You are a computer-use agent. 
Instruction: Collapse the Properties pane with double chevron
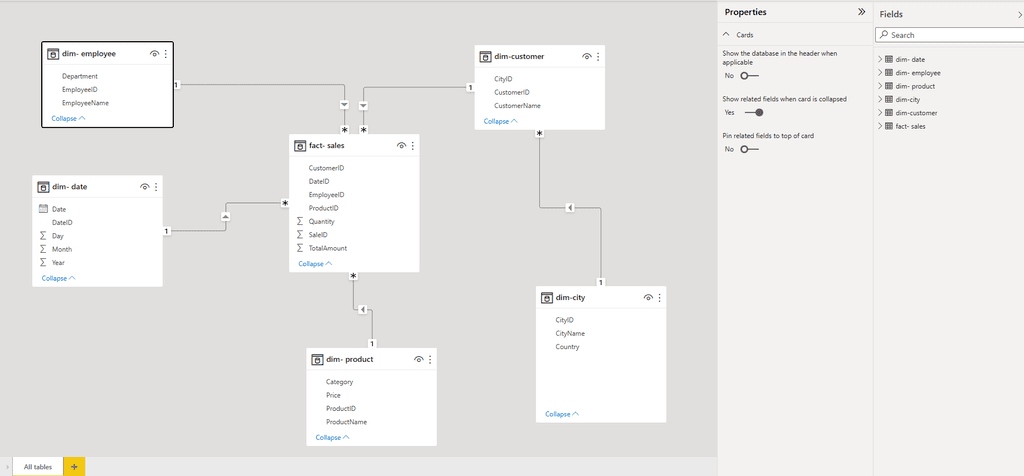coord(861,12)
